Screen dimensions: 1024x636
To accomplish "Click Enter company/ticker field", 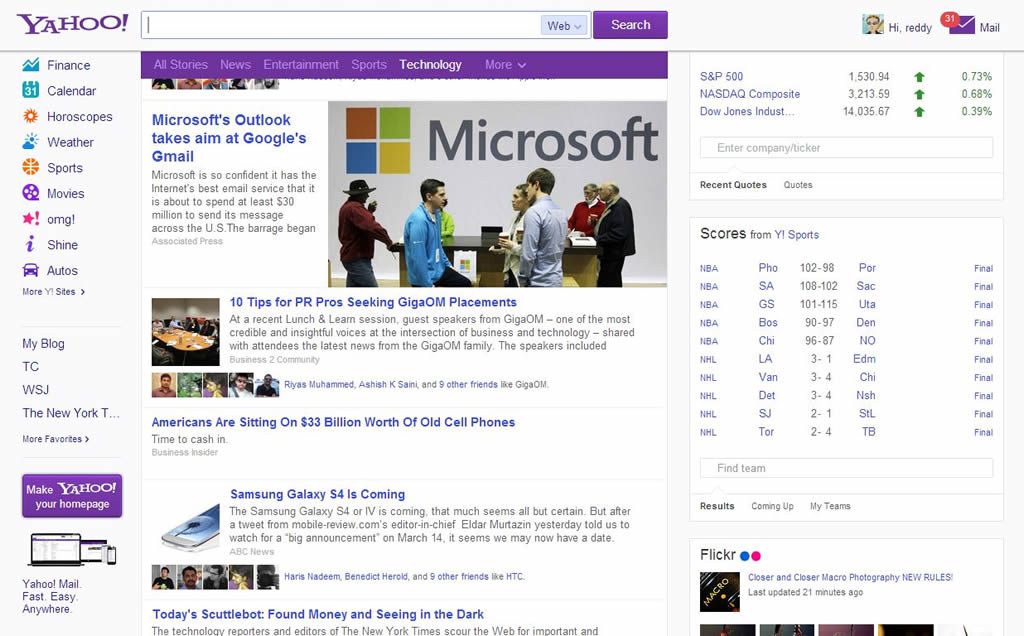I will coord(846,148).
